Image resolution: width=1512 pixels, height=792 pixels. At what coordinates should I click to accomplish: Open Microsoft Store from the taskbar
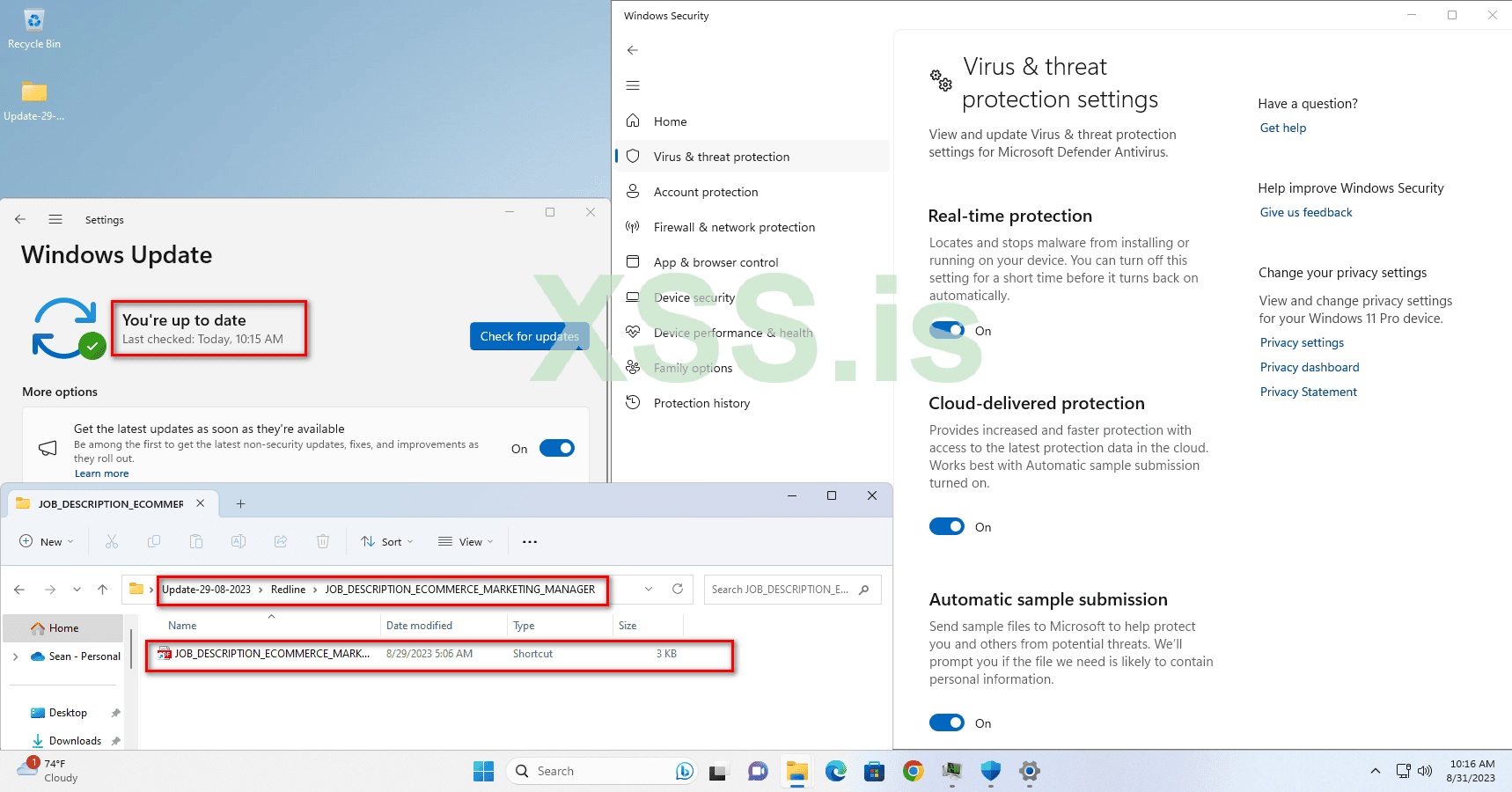tap(874, 772)
